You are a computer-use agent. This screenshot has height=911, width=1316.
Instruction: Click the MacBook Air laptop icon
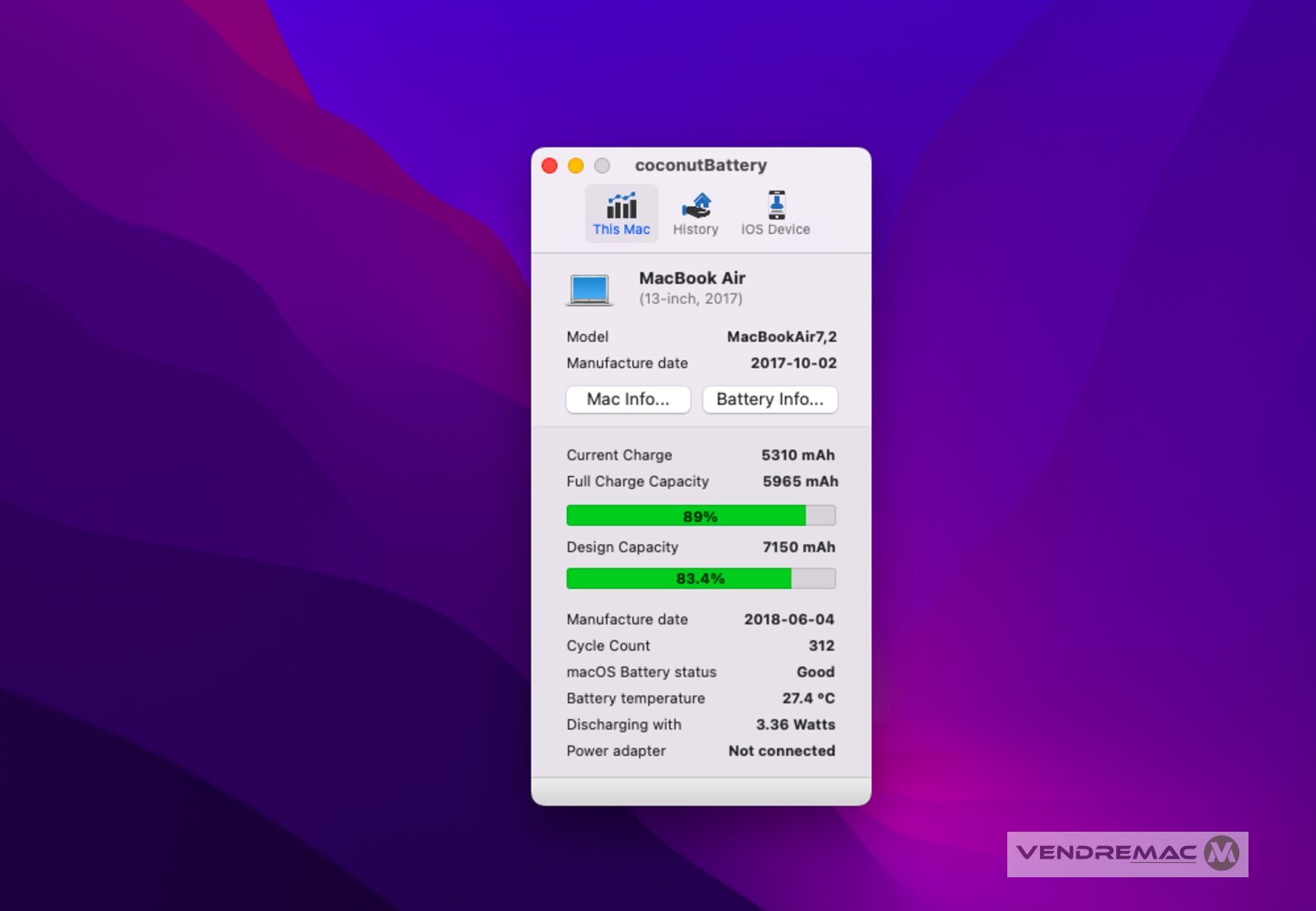coord(590,289)
